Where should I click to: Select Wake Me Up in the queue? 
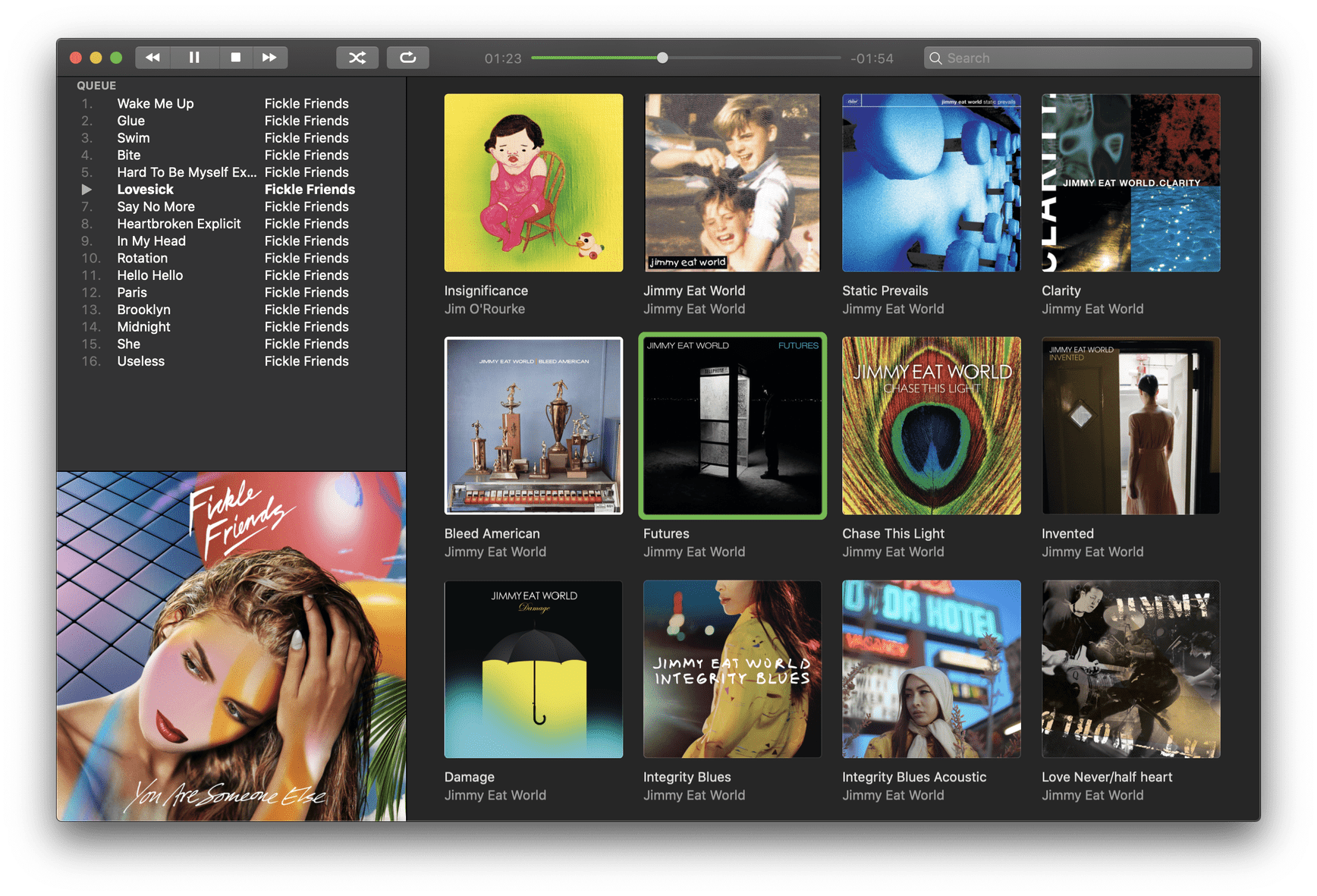tap(156, 104)
